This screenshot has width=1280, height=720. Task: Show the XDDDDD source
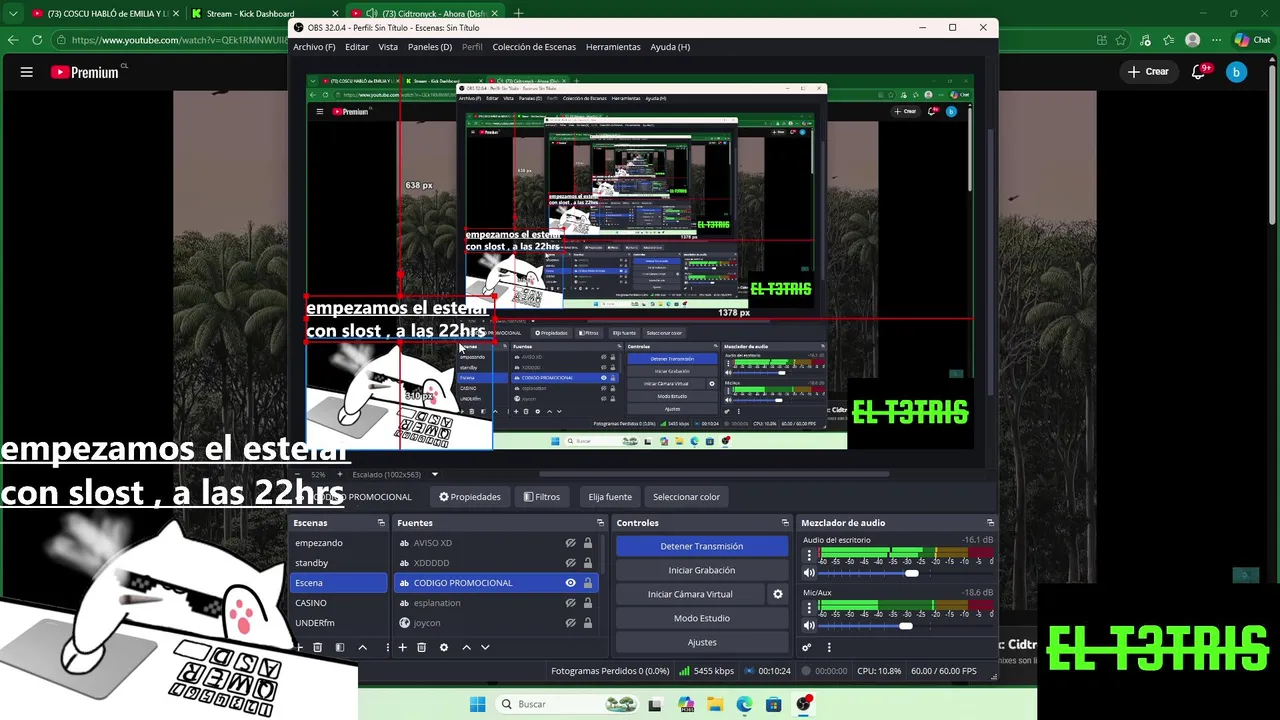[x=570, y=563]
